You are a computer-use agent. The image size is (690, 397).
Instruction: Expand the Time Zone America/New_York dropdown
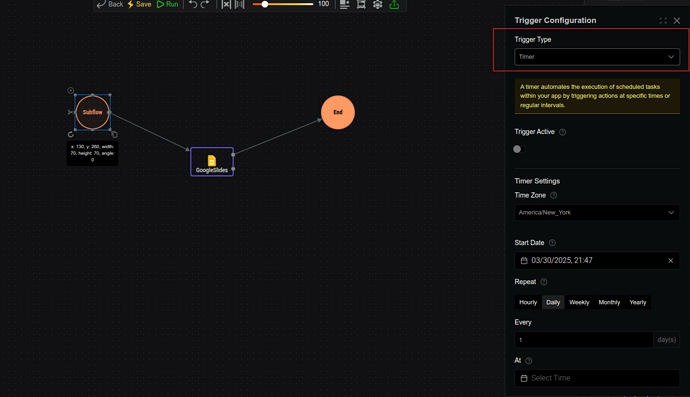[x=597, y=213]
